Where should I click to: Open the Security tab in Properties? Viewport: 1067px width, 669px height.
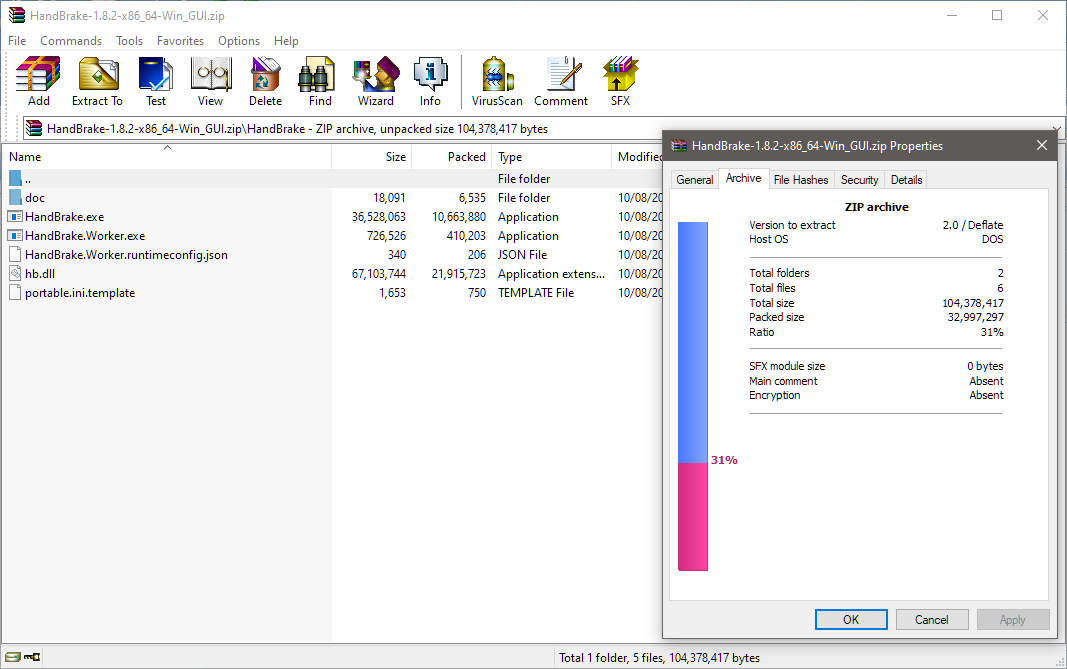859,180
